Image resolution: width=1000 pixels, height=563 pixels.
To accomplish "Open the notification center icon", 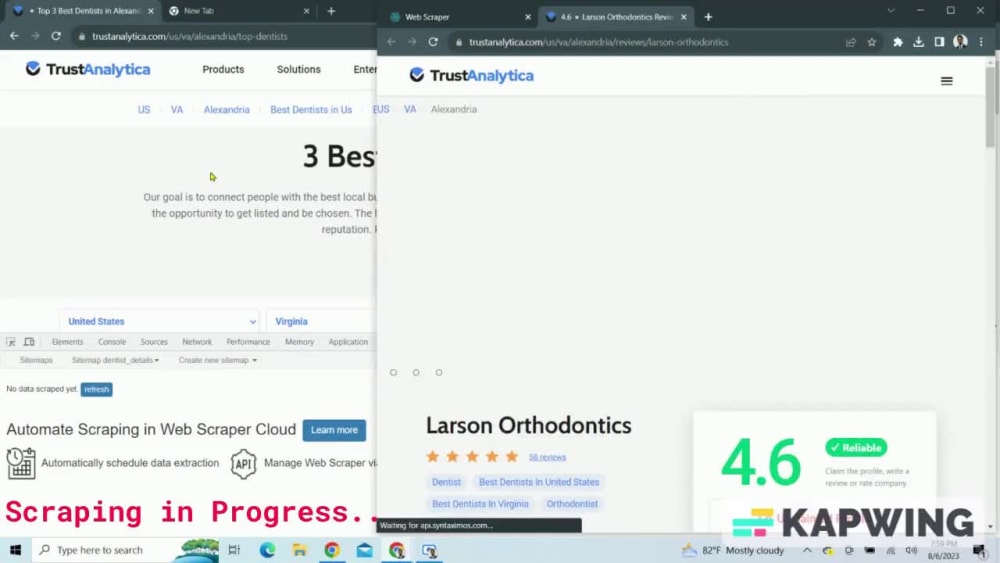I will pos(980,550).
